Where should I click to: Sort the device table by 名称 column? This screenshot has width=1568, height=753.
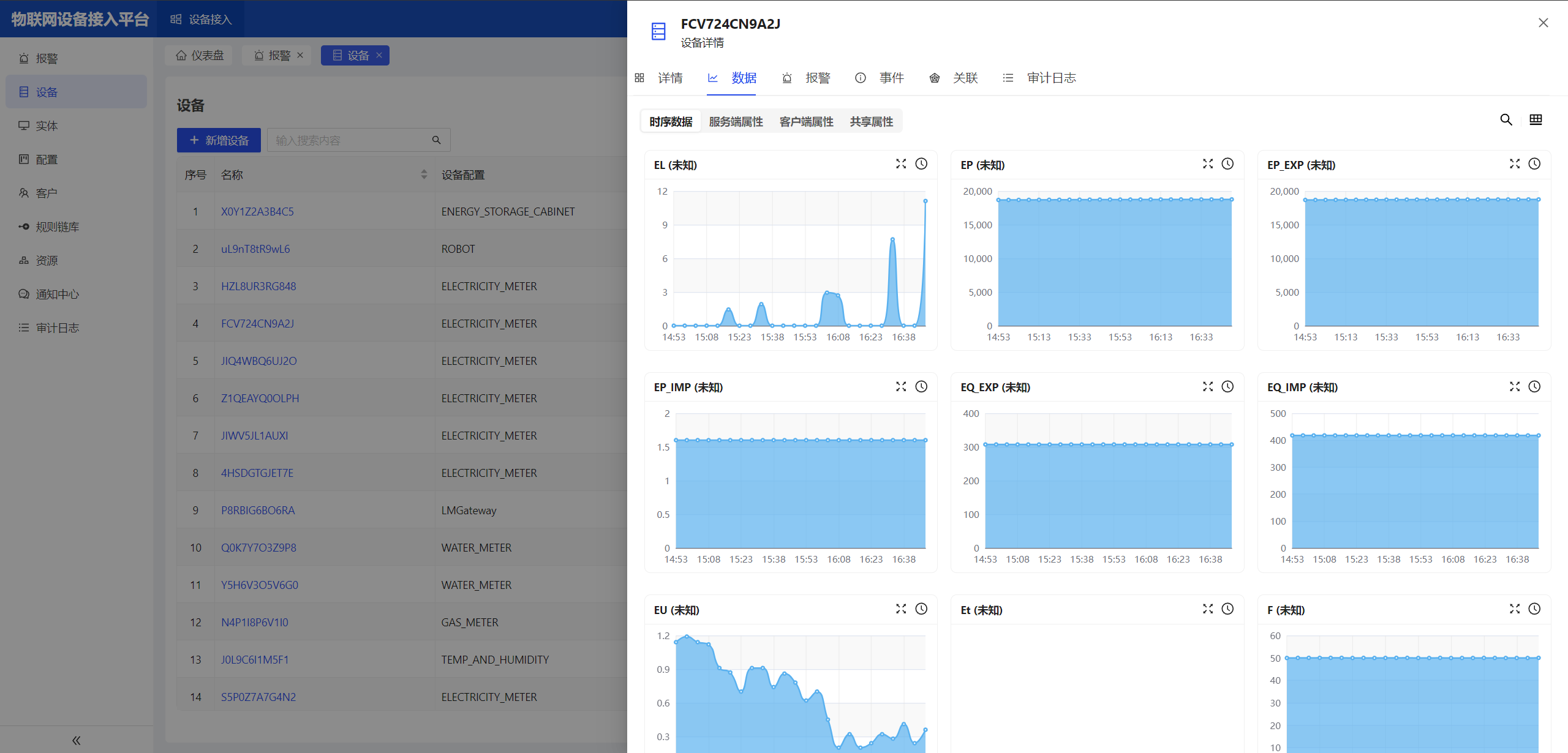(x=424, y=174)
